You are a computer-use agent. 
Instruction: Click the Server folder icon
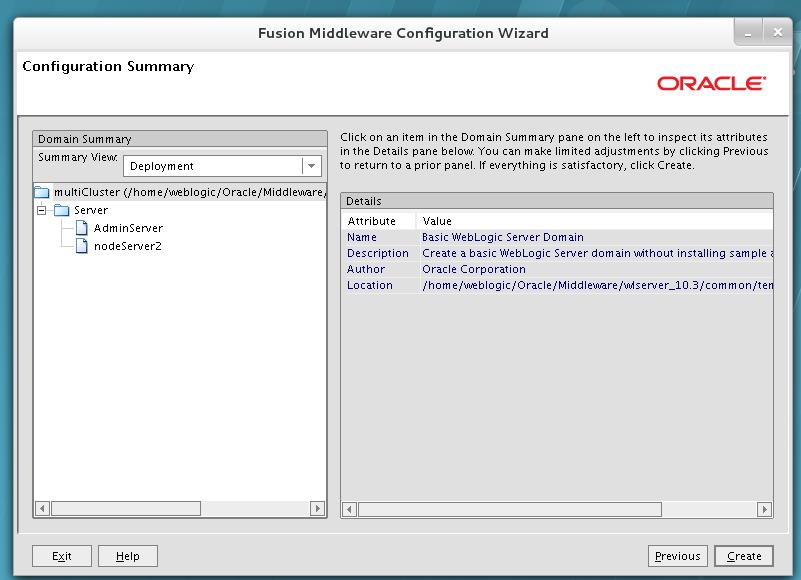[x=61, y=210]
